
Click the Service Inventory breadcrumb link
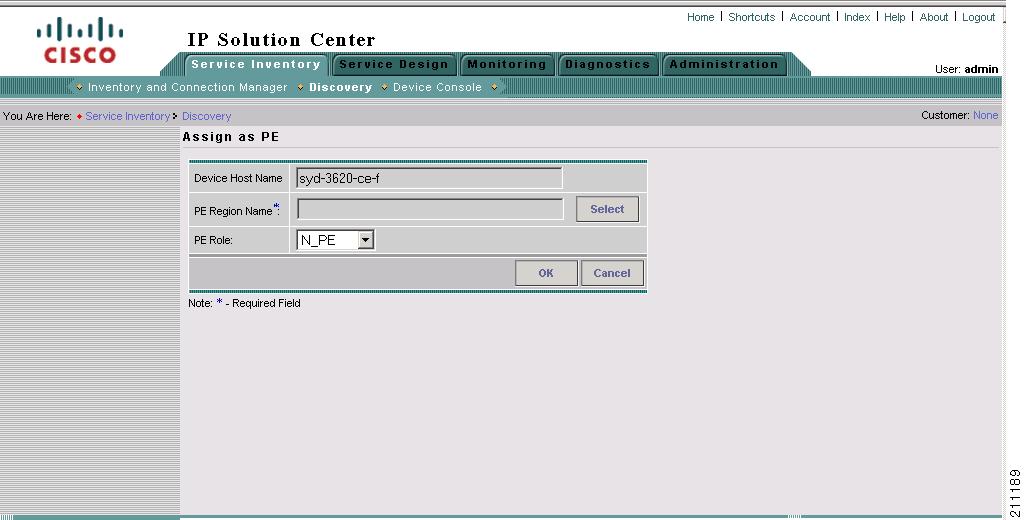pyautogui.click(x=127, y=116)
